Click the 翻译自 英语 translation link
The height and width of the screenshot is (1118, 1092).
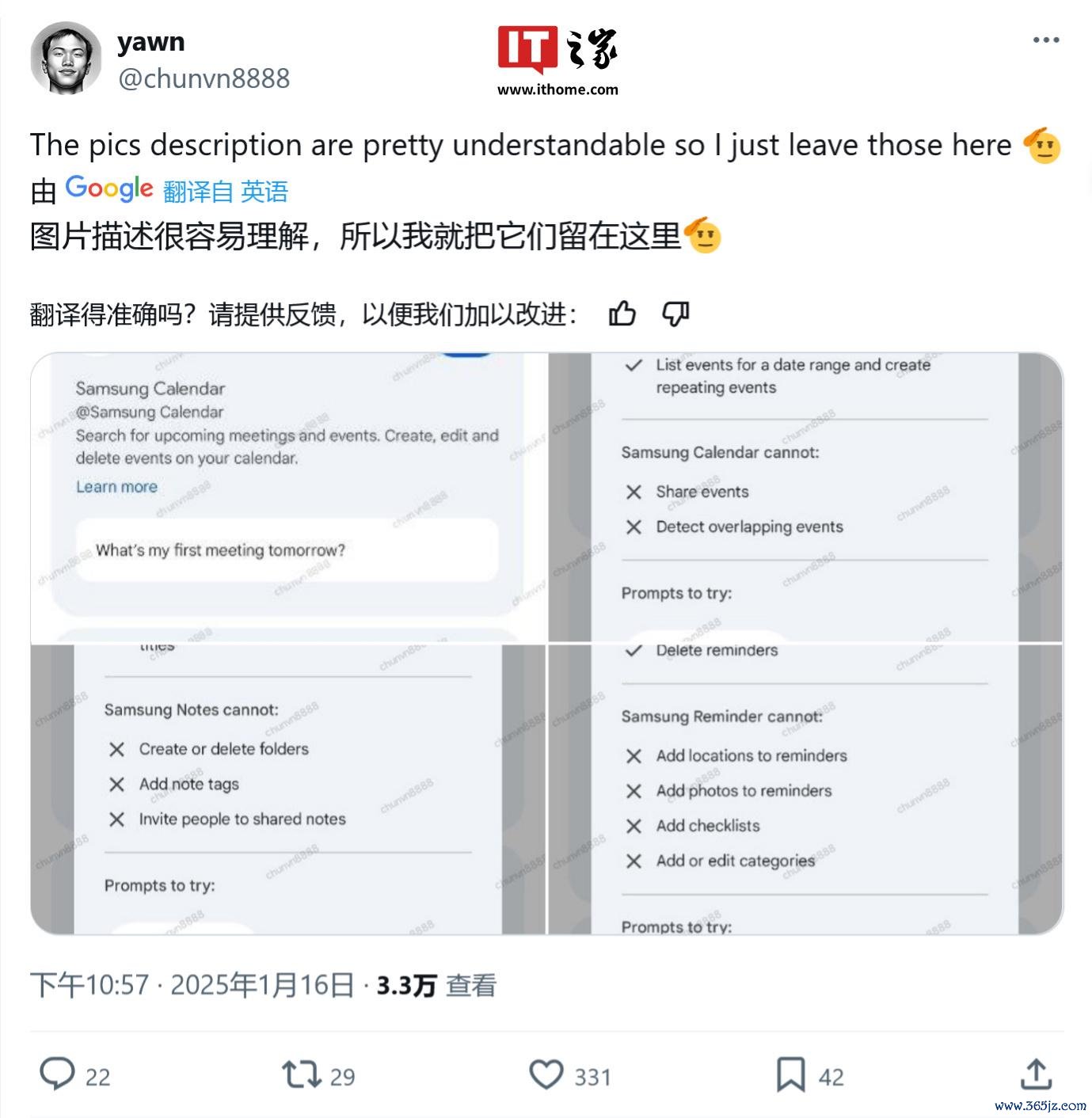tap(226, 191)
